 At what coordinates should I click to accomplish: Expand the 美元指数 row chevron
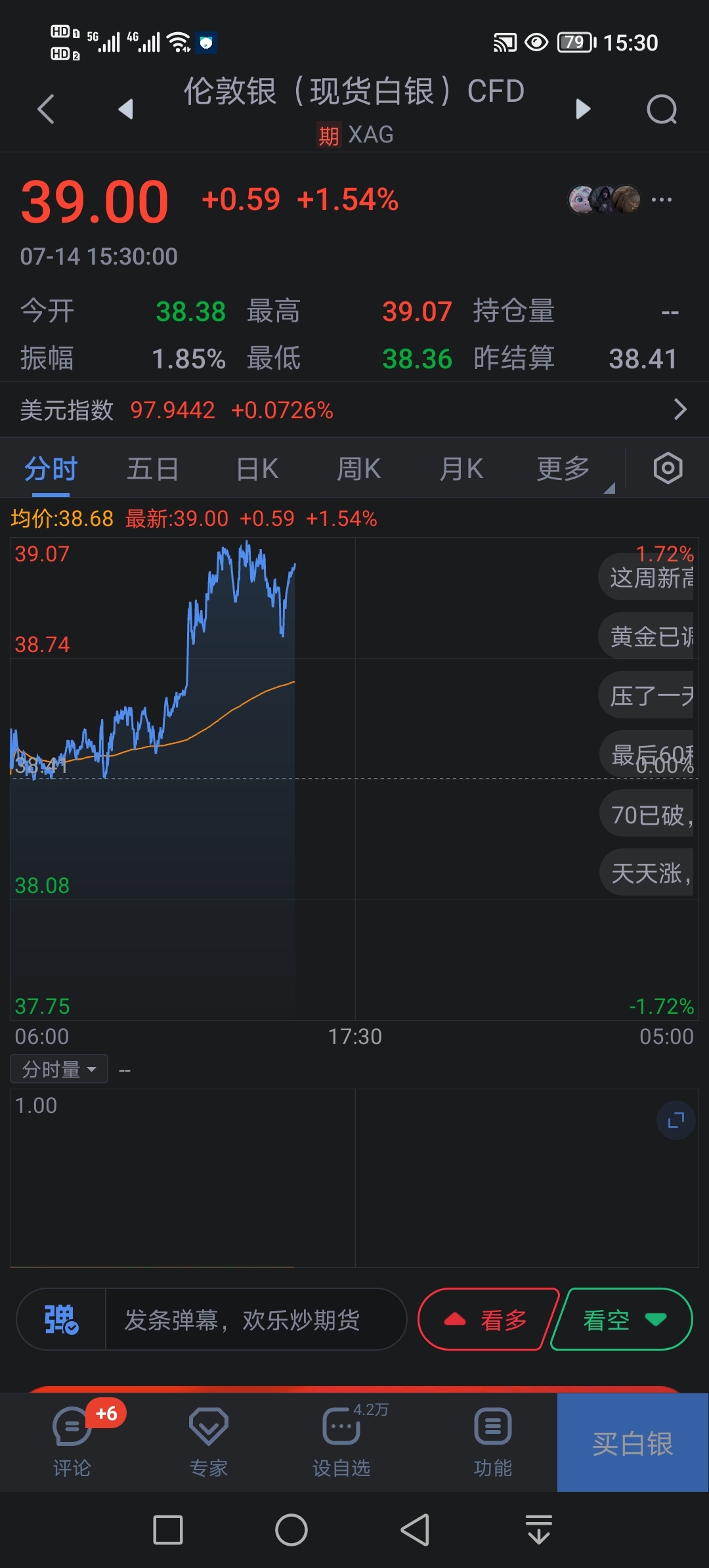coord(680,410)
